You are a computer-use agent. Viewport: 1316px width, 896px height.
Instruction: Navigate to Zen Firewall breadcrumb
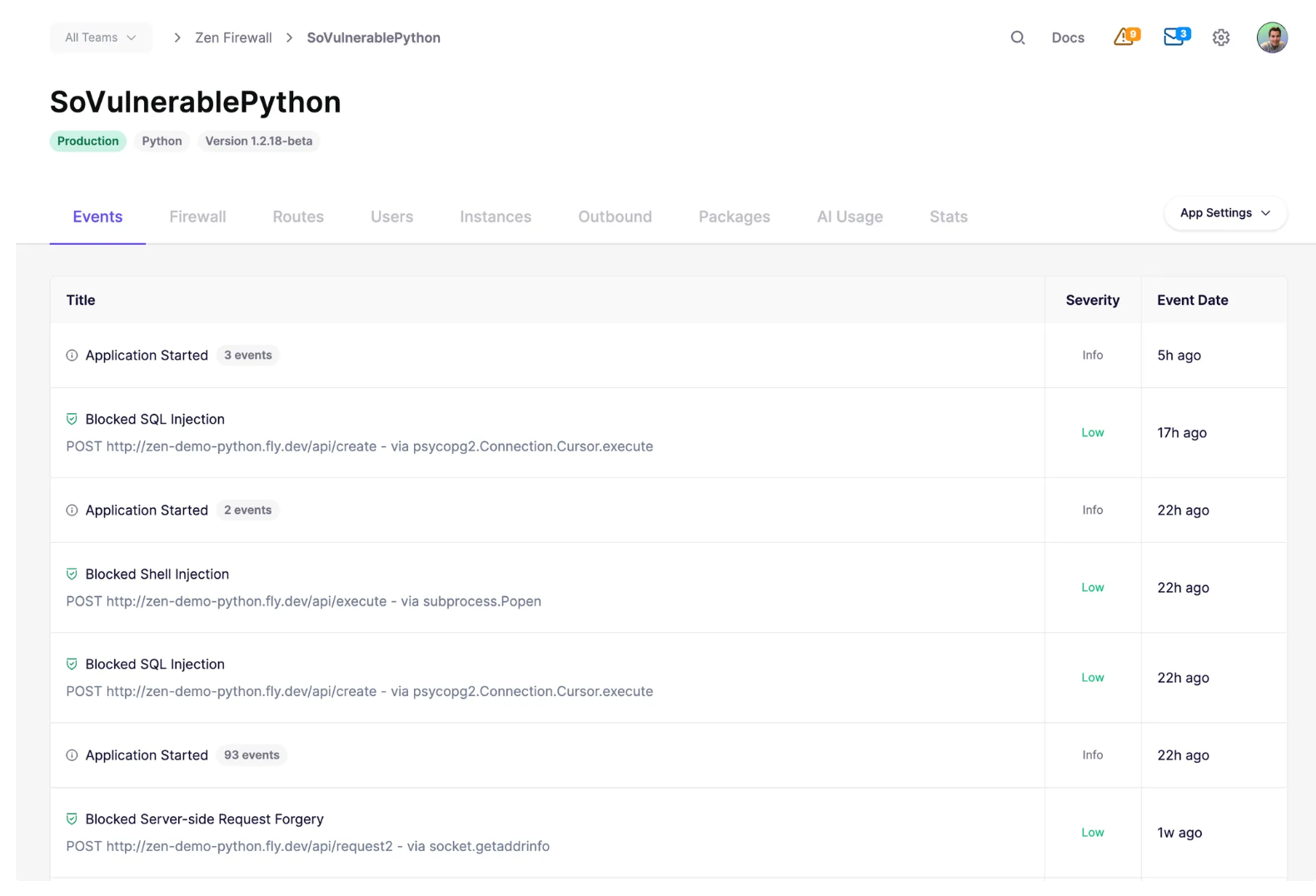click(233, 37)
